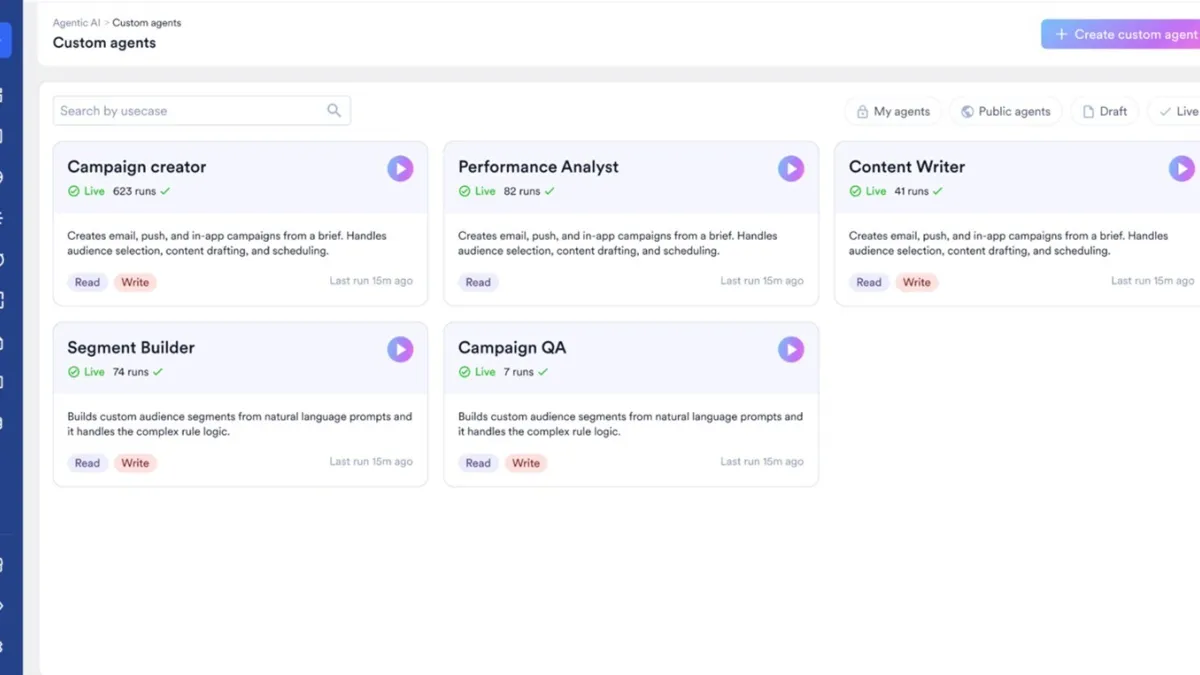Click the lock icon on My agents
Screen dimensions: 1200x675
pos(862,112)
